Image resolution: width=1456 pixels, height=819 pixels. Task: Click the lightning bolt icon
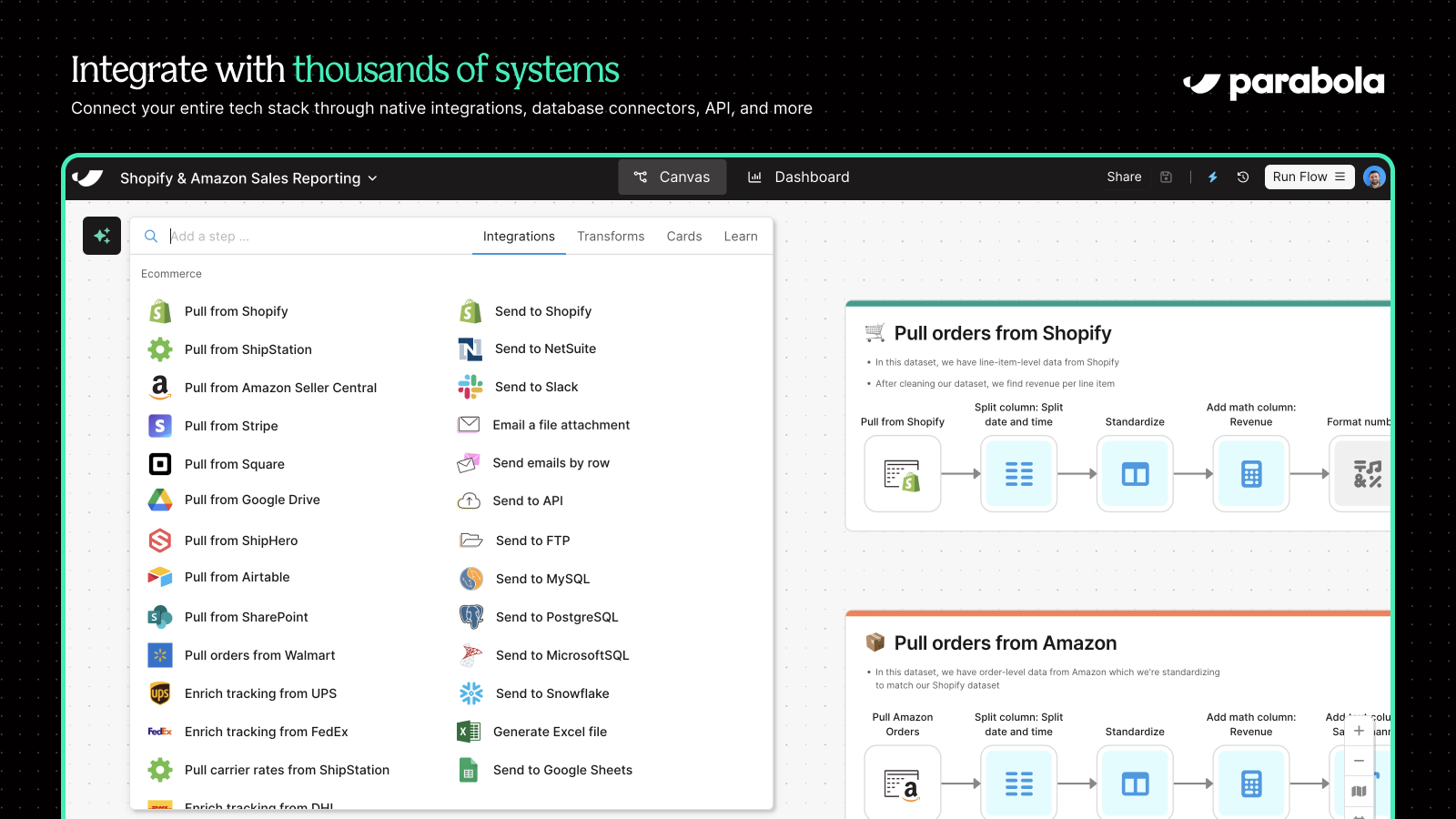(1212, 177)
